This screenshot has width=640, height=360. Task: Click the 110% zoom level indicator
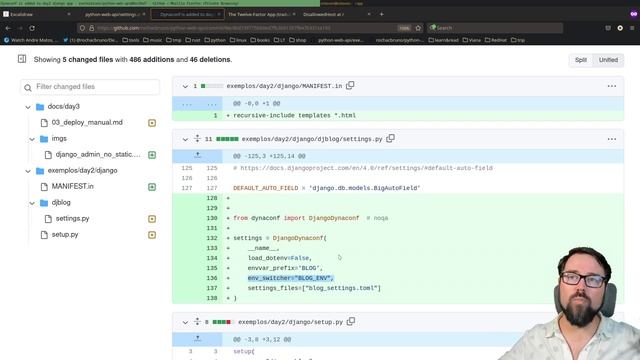404,28
